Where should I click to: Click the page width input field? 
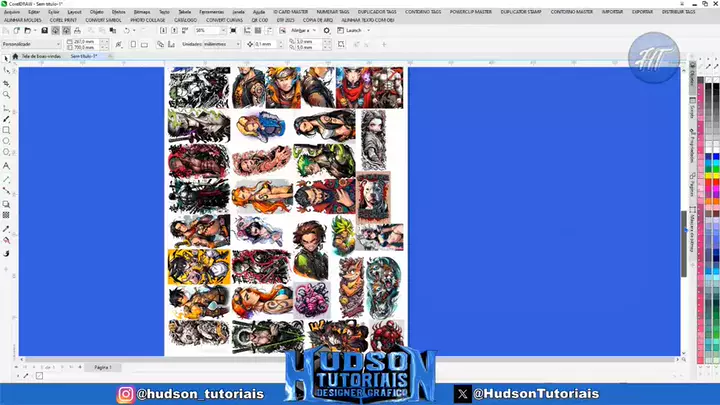pyautogui.click(x=82, y=41)
